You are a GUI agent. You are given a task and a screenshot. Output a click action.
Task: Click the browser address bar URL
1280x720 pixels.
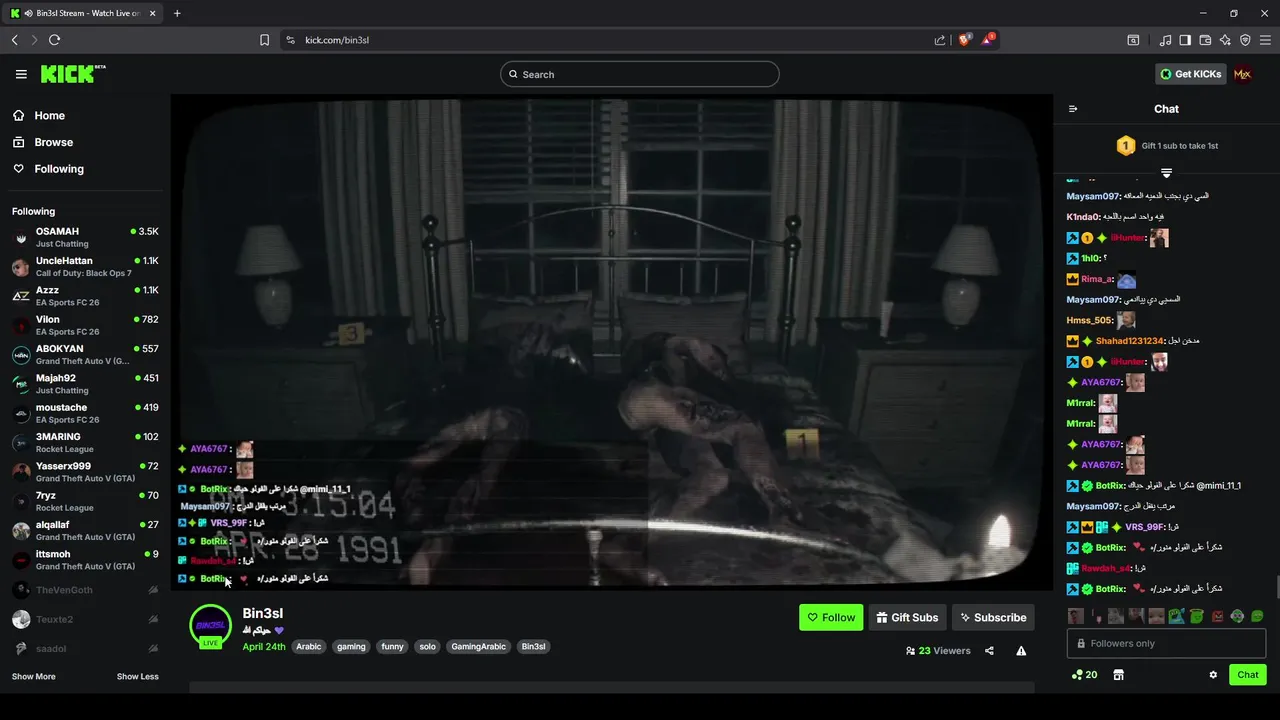pyautogui.click(x=337, y=40)
